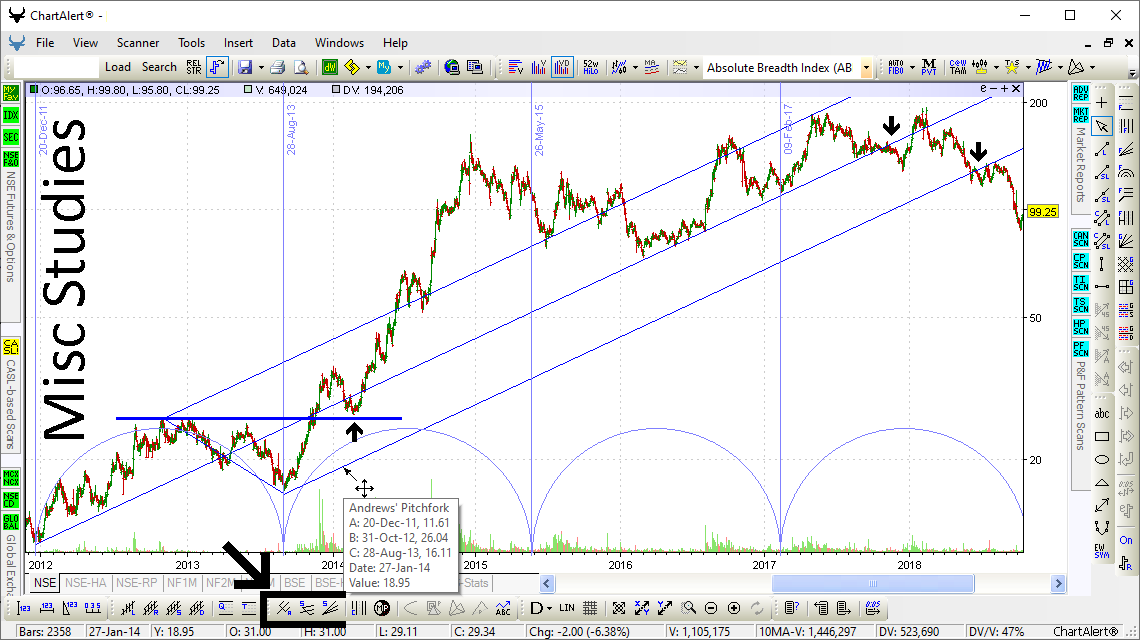This screenshot has width=1140, height=640.
Task: Expand the AUTO FIBO dropdown arrow
Action: click(x=912, y=68)
